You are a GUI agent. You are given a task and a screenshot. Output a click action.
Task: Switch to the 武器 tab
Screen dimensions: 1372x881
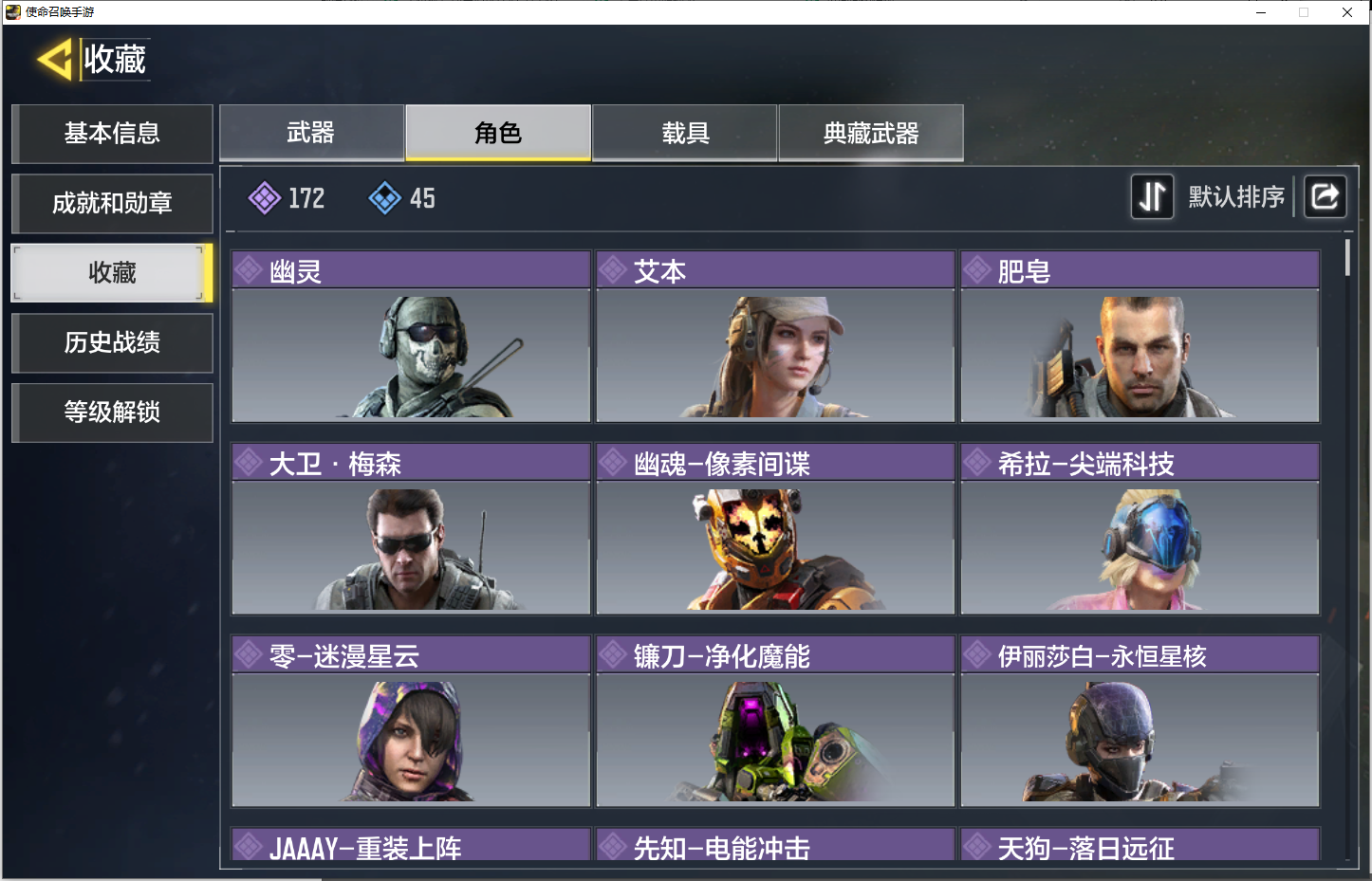[311, 133]
